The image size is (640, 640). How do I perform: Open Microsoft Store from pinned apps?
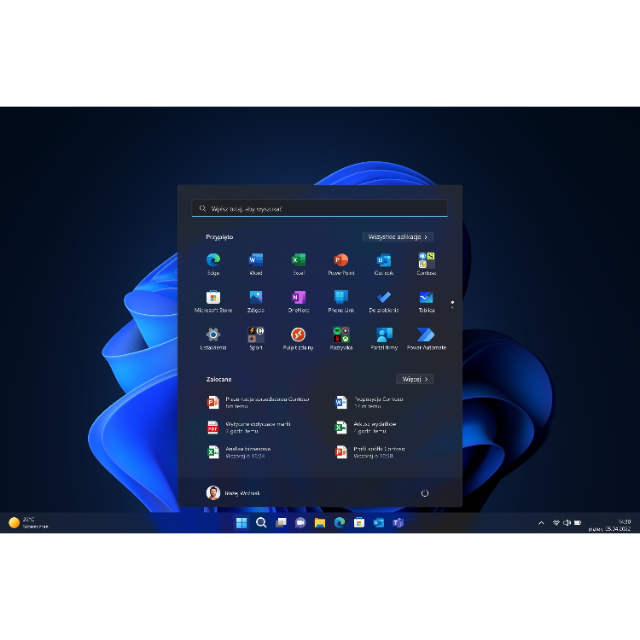pos(213,298)
